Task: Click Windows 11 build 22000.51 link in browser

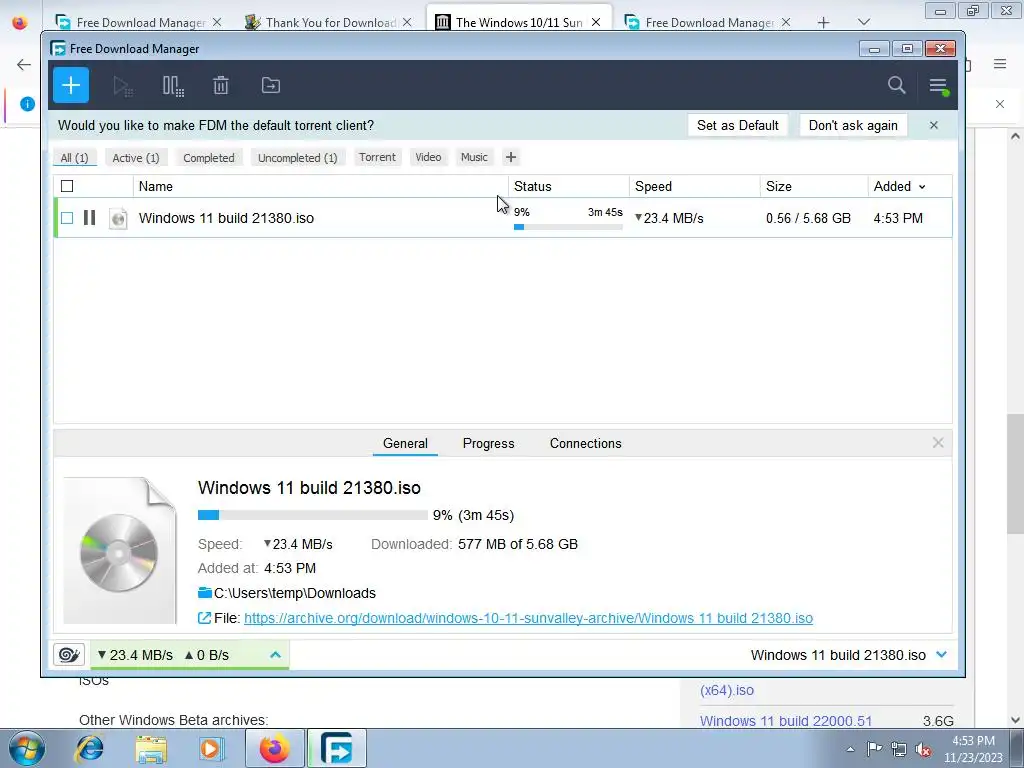Action: pos(786,720)
